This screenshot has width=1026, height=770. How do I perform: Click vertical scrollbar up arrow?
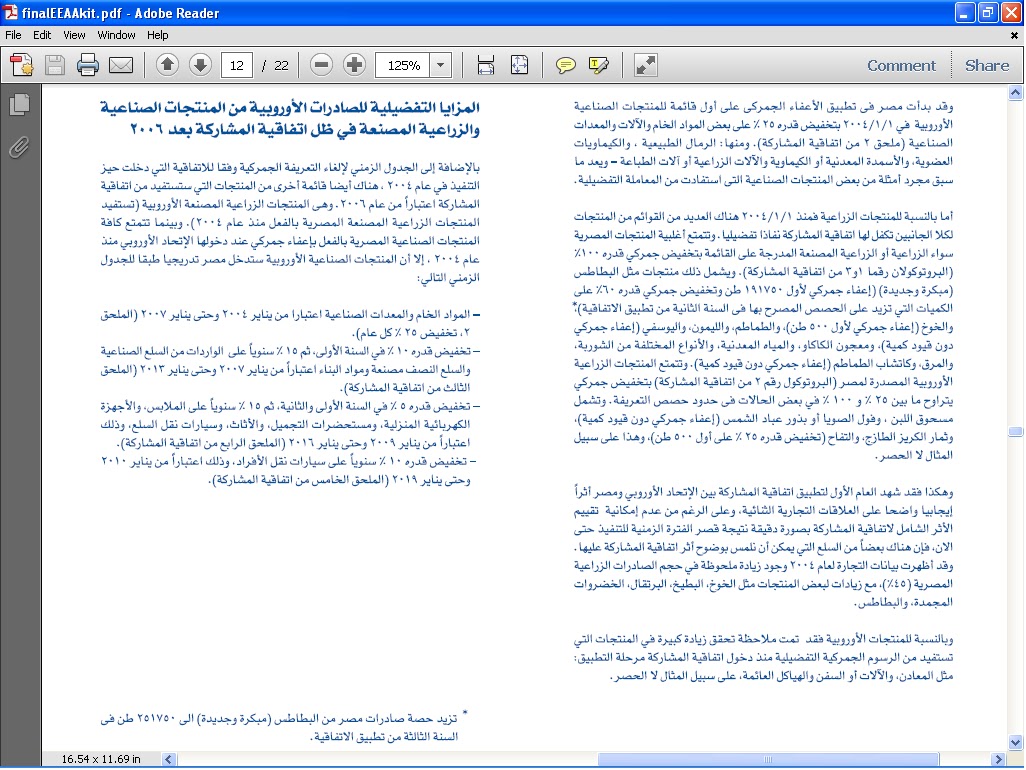pyautogui.click(x=1016, y=92)
